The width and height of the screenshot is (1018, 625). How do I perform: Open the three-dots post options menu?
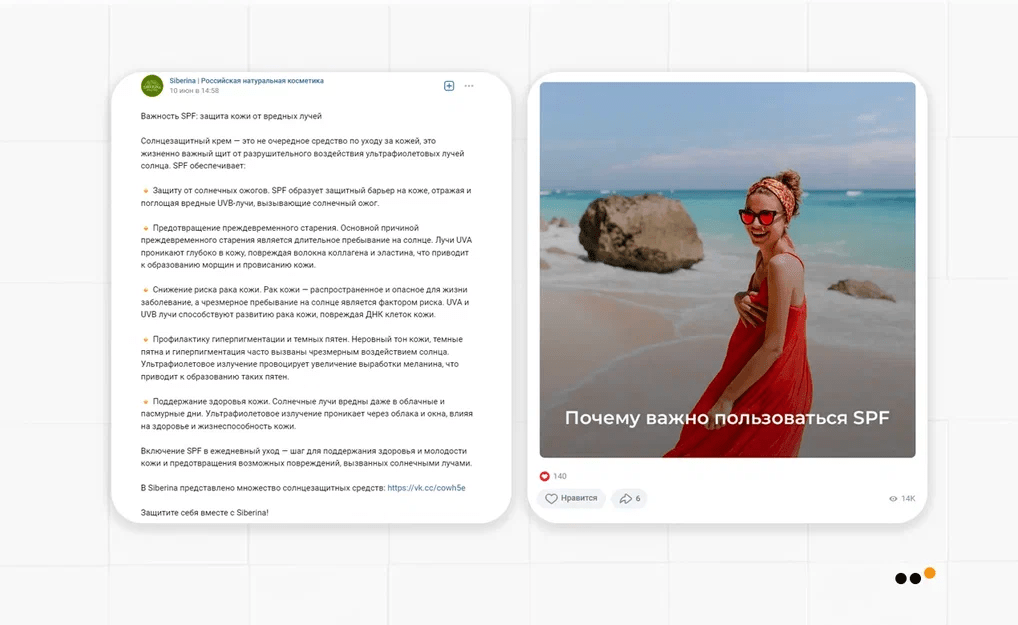point(469,86)
